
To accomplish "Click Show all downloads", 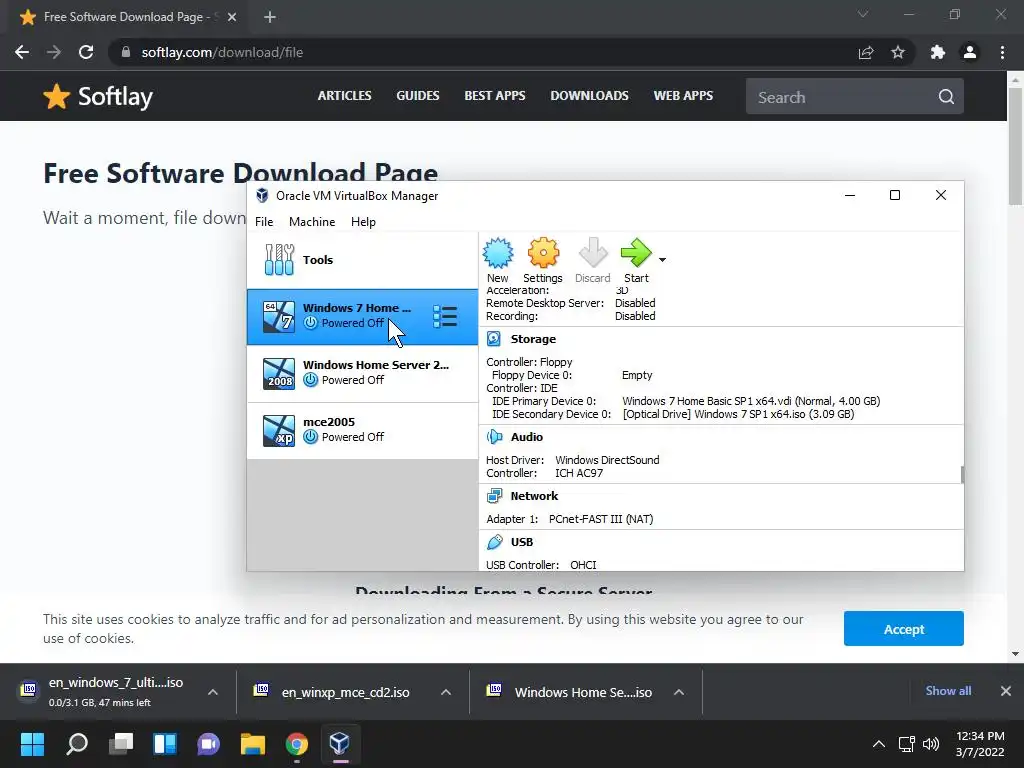I will [x=948, y=691].
